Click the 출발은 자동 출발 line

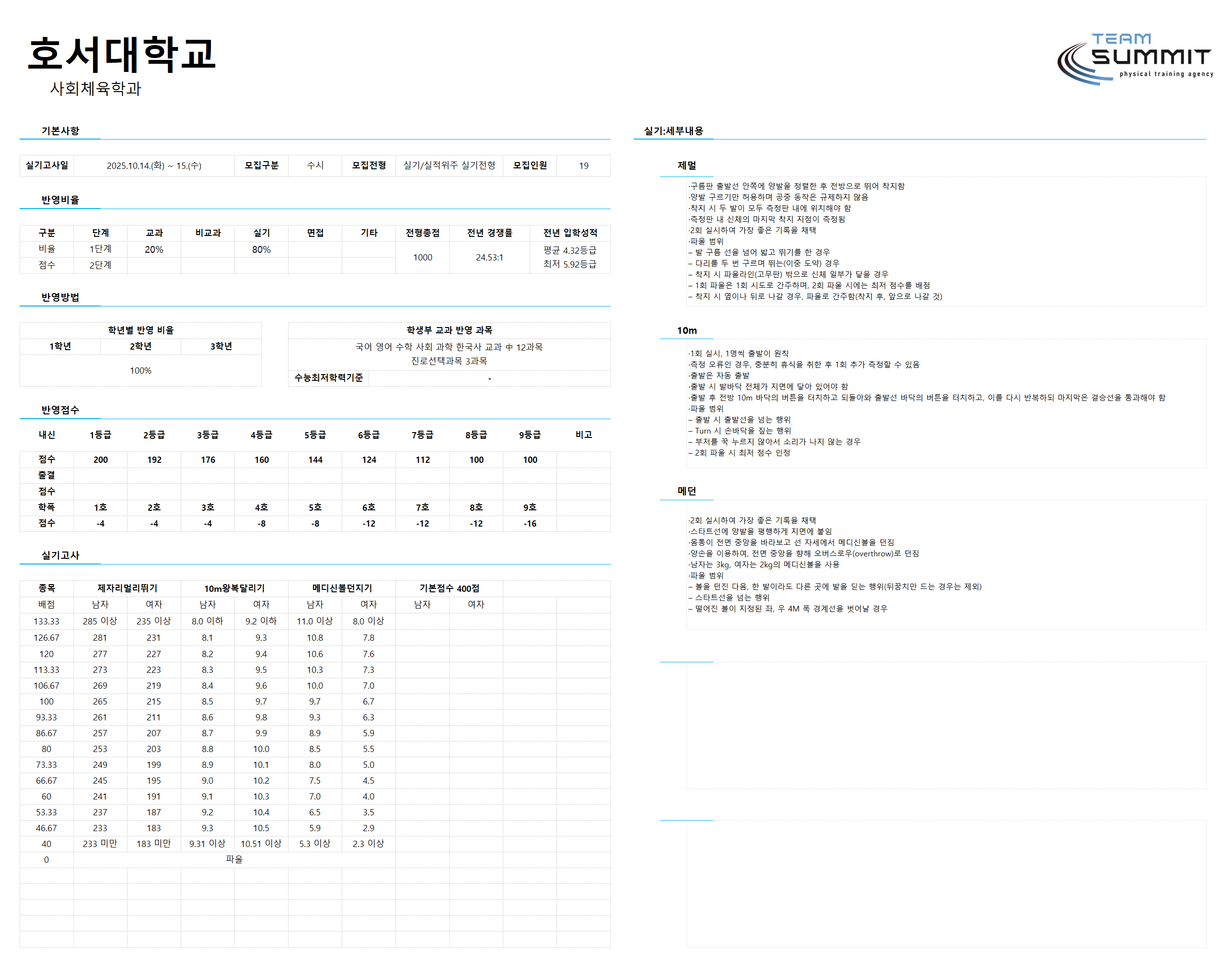[719, 376]
